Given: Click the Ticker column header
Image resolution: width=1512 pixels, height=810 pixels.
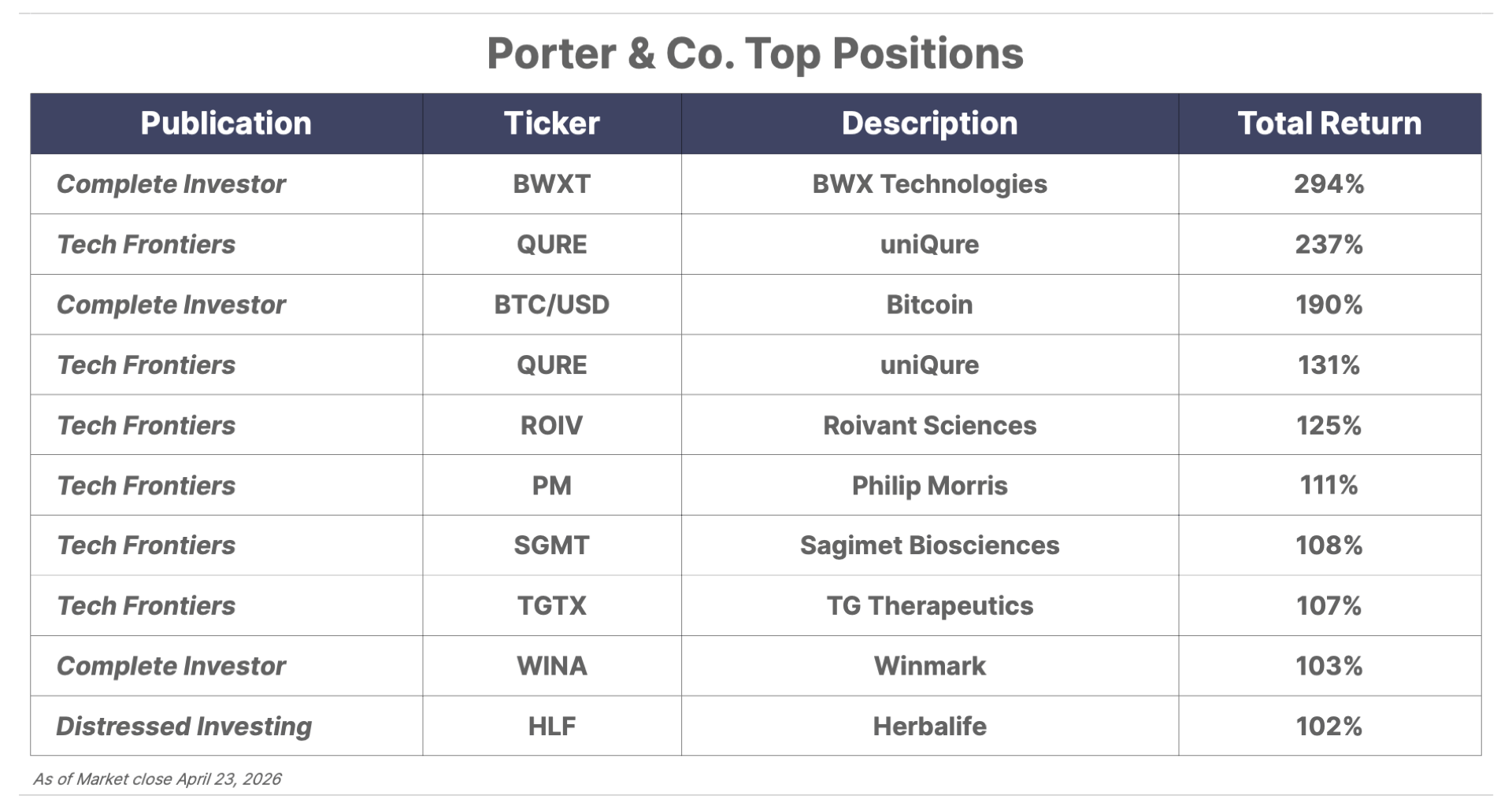Looking at the screenshot, I should 552,124.
